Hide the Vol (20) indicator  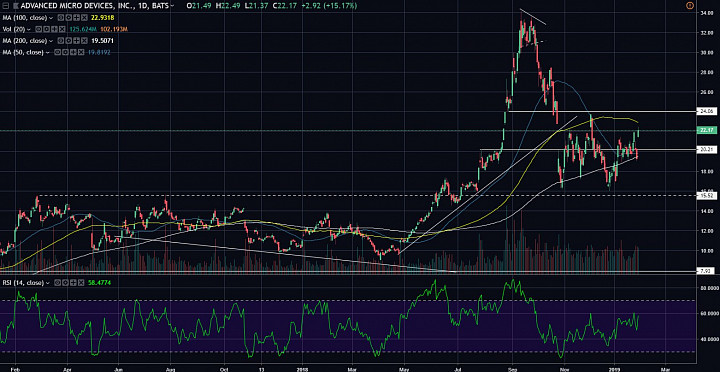click(x=39, y=29)
